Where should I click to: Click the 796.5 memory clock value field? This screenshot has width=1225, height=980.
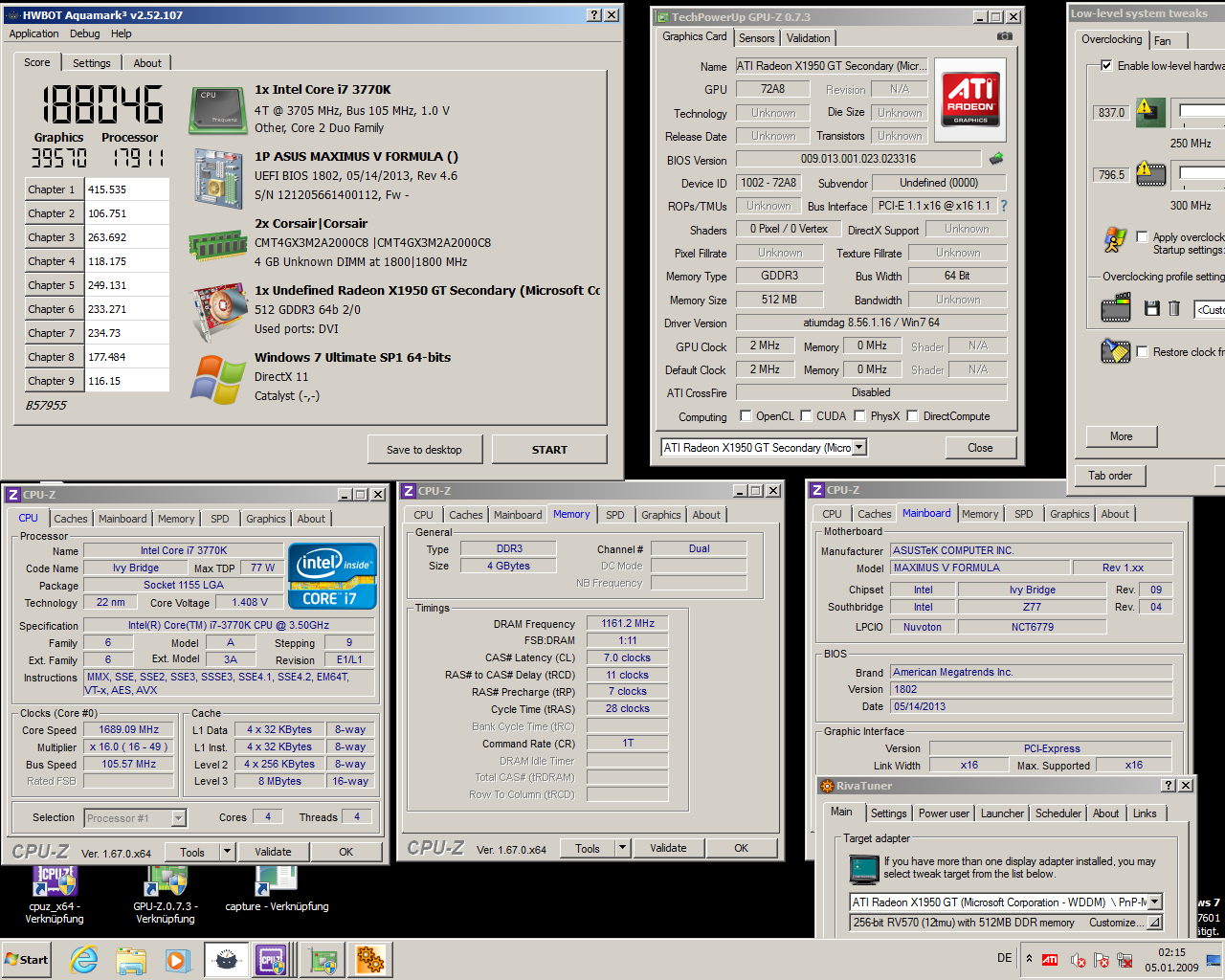pyautogui.click(x=1111, y=174)
